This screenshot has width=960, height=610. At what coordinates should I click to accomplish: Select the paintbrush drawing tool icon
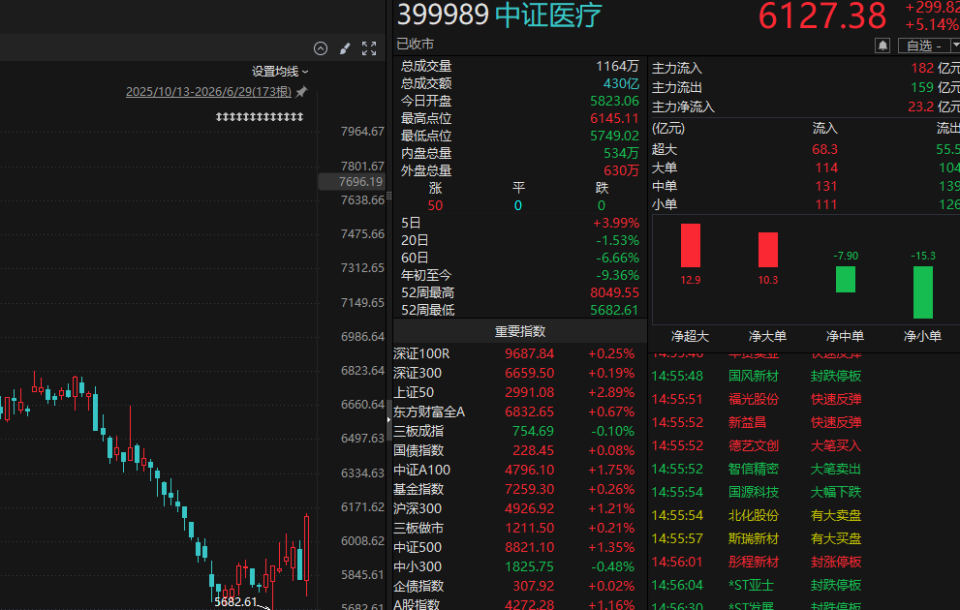[345, 49]
